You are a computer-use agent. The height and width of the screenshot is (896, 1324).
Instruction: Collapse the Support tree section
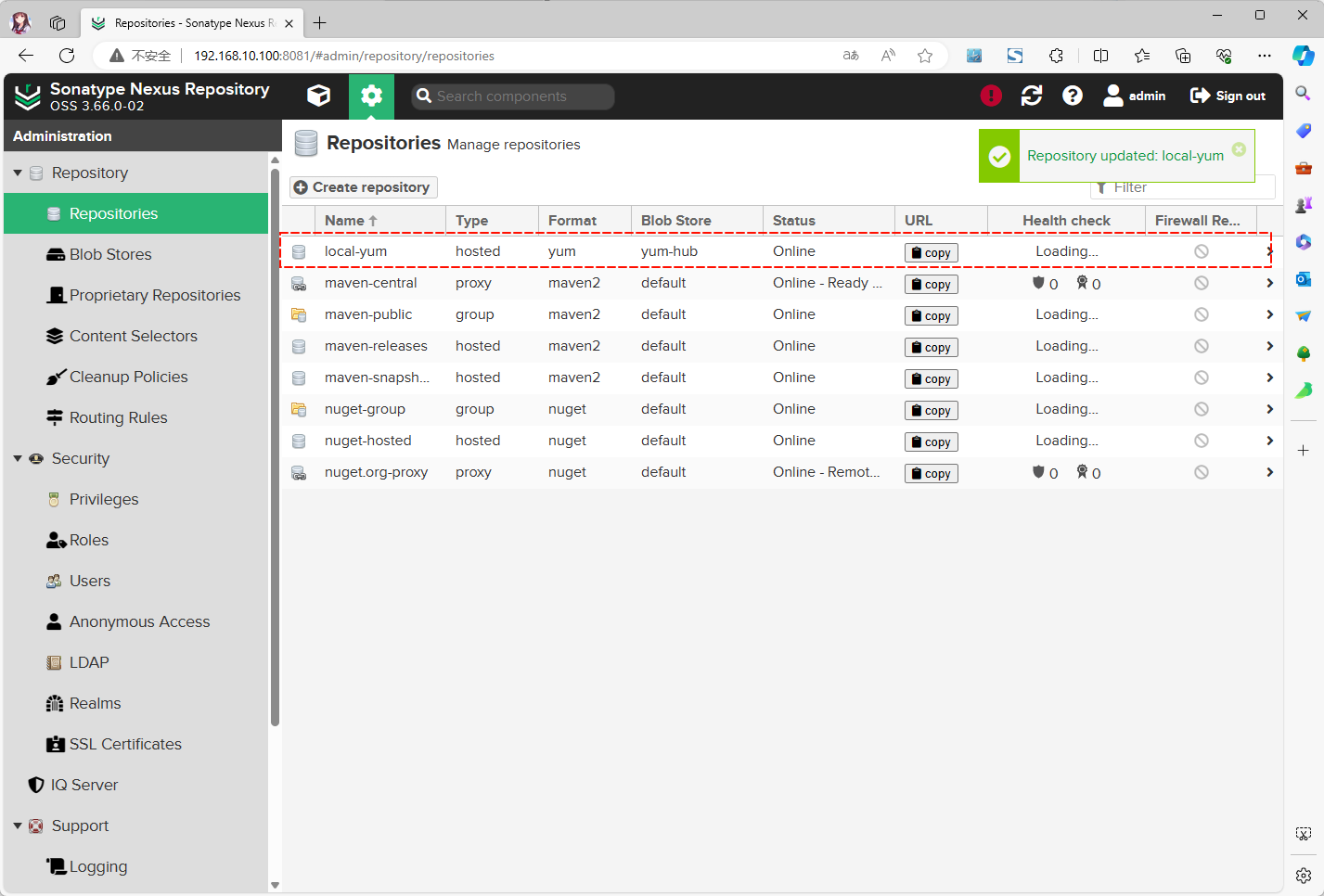tap(18, 826)
